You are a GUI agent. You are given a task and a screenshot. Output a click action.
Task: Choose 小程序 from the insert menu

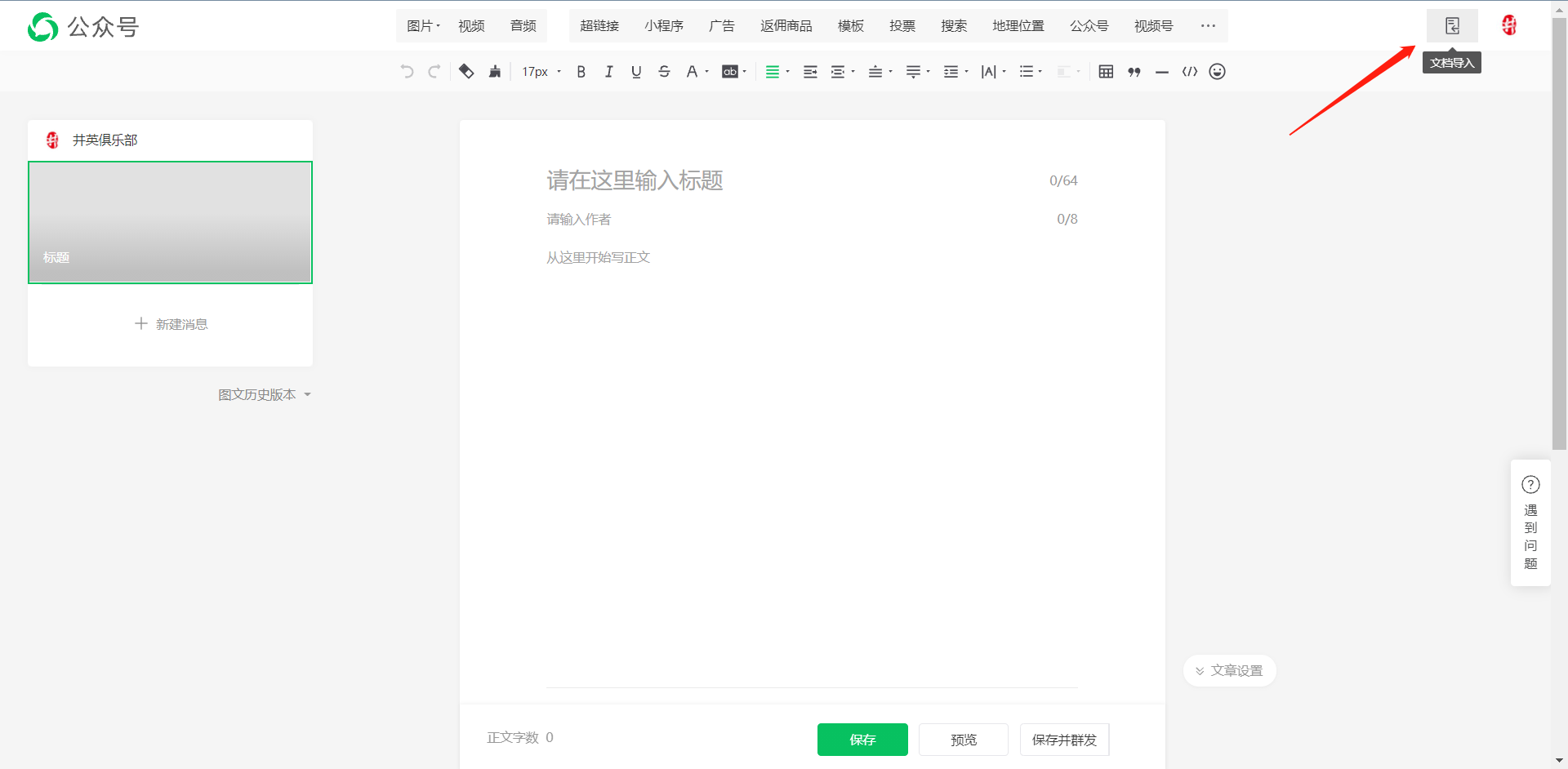[x=664, y=26]
